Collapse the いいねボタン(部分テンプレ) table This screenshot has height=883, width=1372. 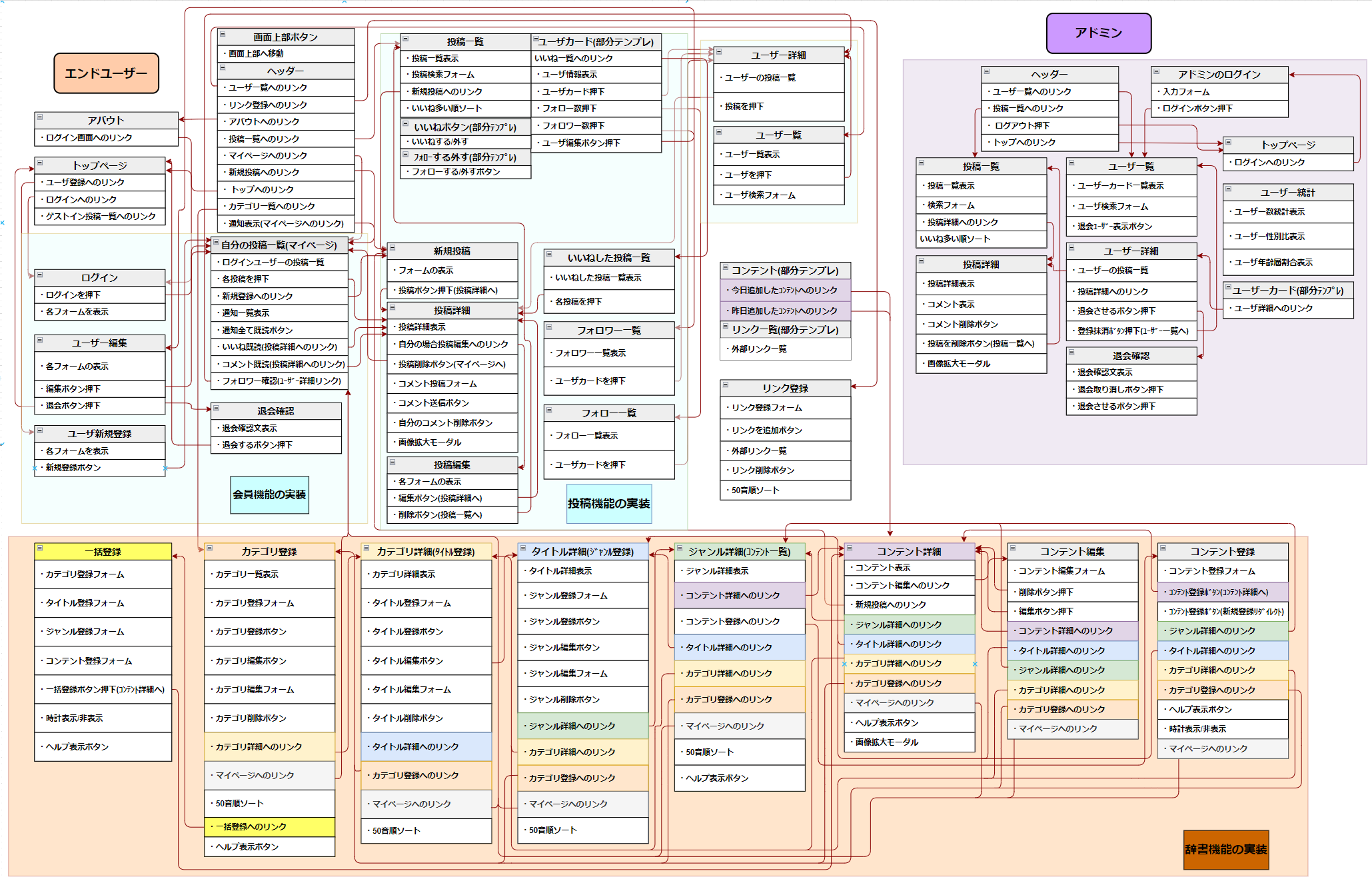[406, 123]
